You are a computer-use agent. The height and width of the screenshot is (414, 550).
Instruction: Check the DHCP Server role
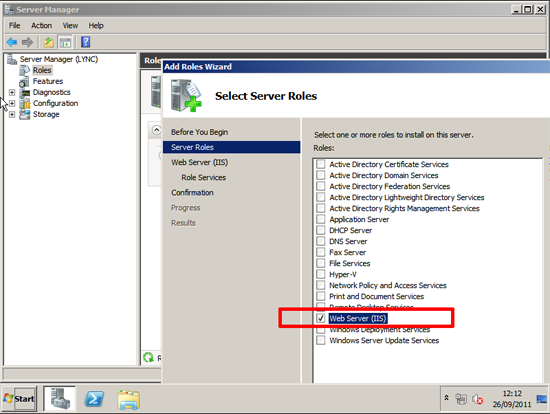[x=321, y=230]
